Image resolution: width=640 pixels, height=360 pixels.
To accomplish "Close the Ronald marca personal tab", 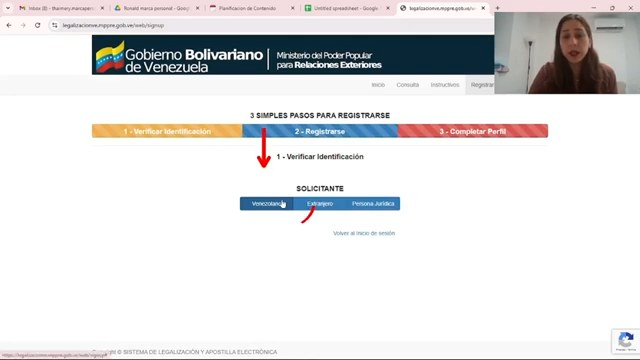I will [x=198, y=8].
